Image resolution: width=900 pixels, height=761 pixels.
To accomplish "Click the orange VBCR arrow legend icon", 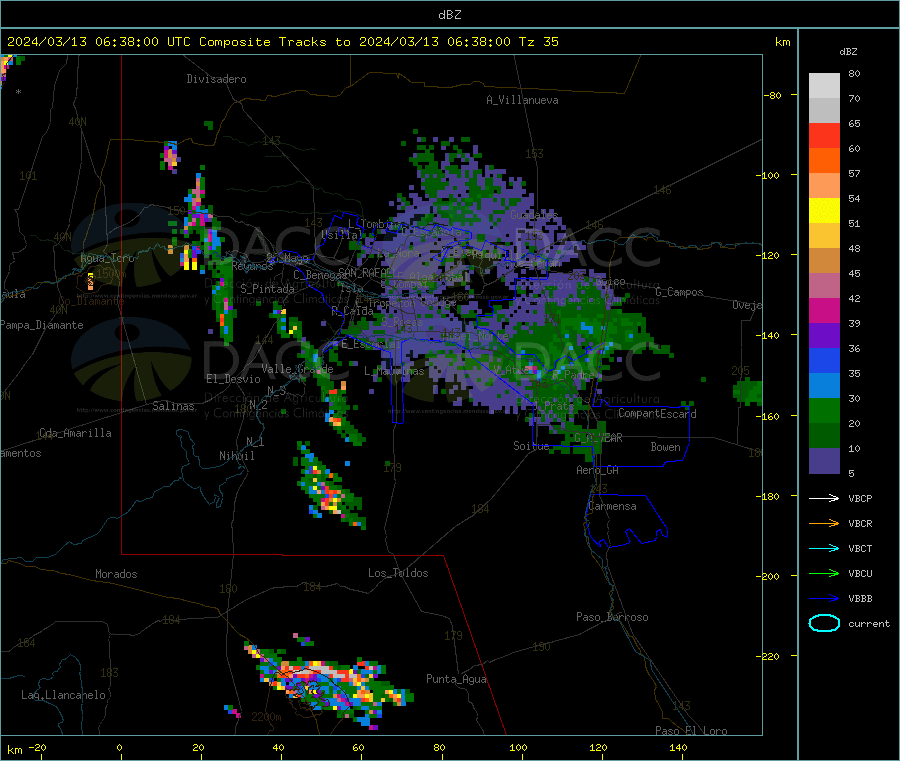I will point(824,523).
